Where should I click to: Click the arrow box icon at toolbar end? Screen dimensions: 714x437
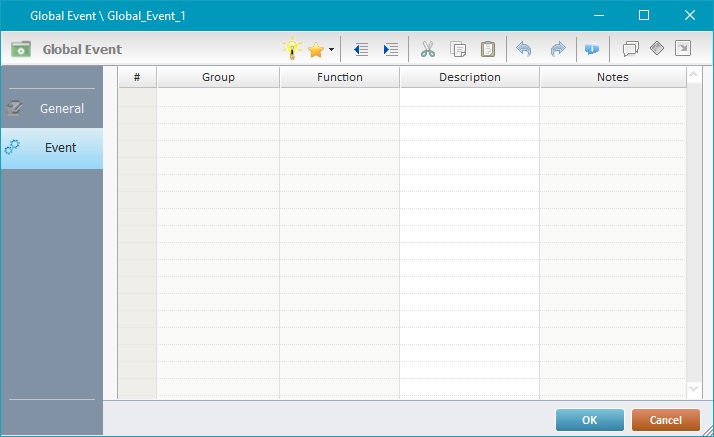pos(683,49)
